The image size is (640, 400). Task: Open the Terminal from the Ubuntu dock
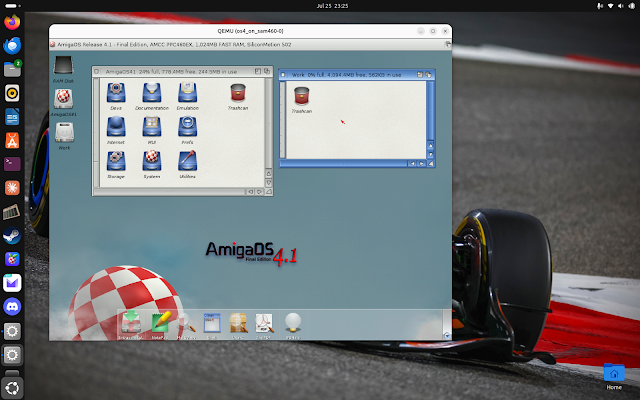(x=12, y=164)
